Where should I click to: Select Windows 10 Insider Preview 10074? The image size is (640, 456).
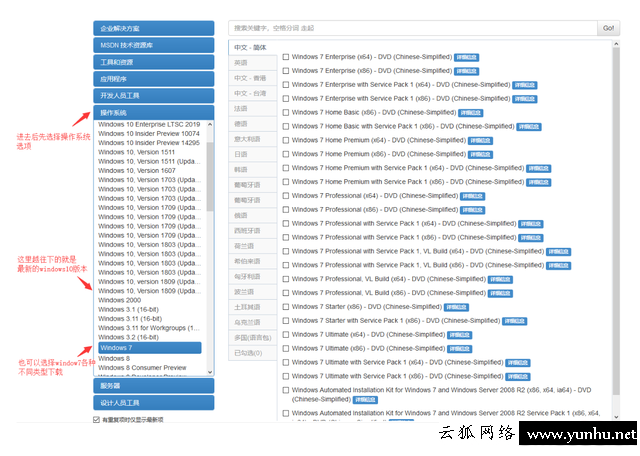point(149,133)
